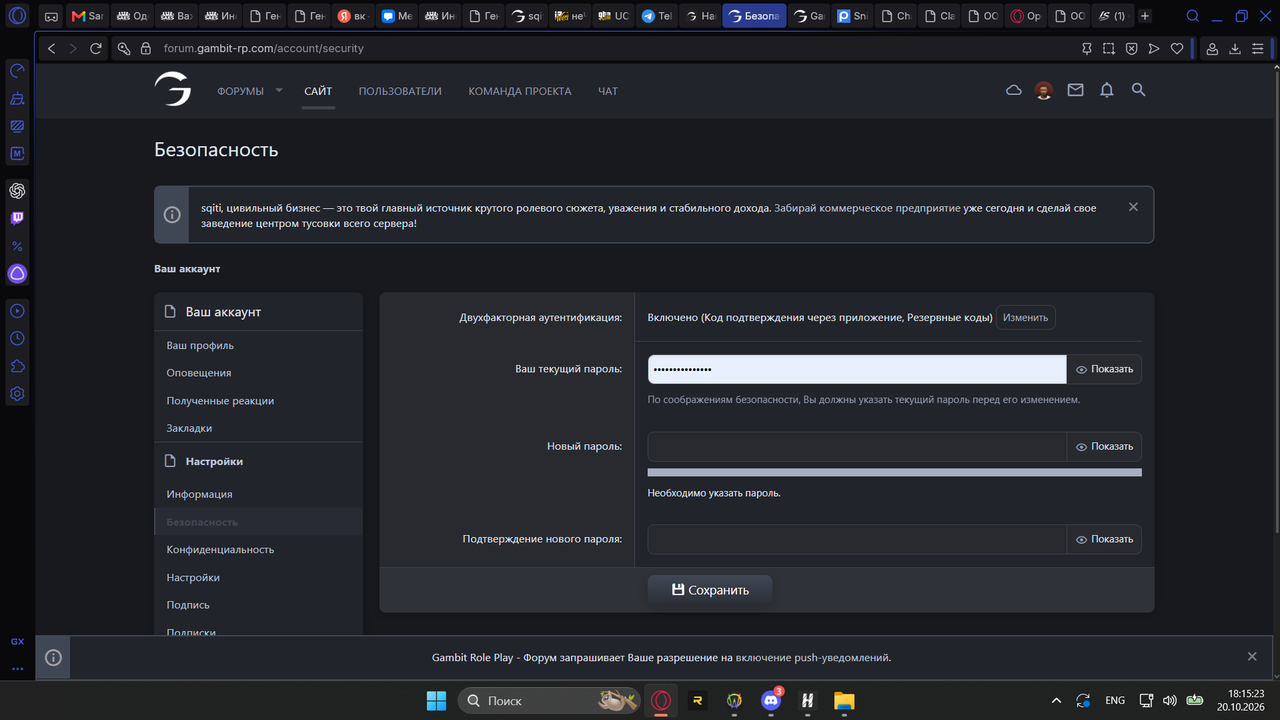Take a page snapshot with the toolbar icon
This screenshot has width=1280, height=720.
(x=1109, y=48)
